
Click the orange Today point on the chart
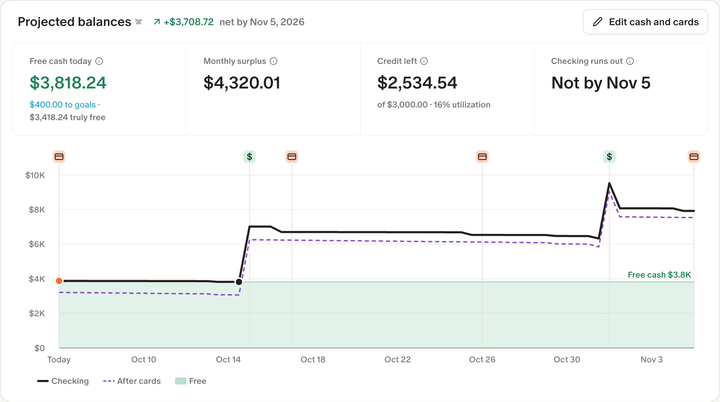pyautogui.click(x=59, y=281)
